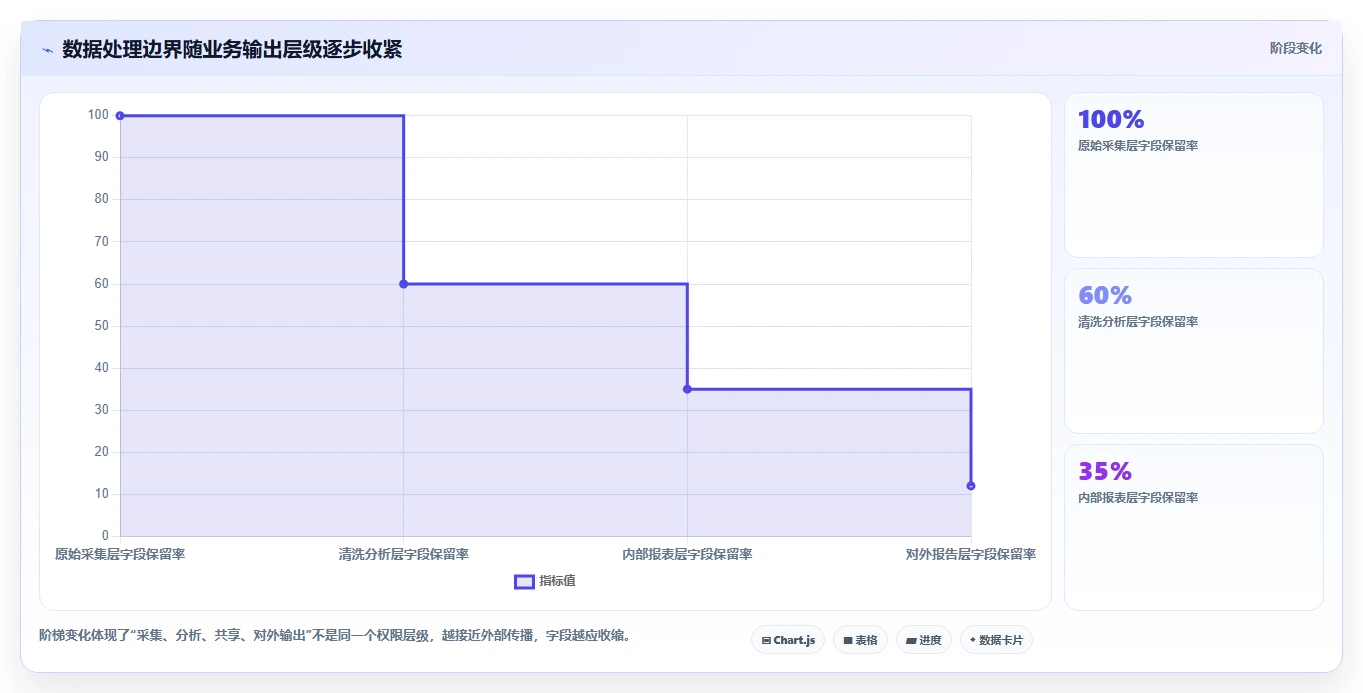Click the icon inside the 进度 tag
The width and height of the screenshot is (1363, 693).
point(911,640)
